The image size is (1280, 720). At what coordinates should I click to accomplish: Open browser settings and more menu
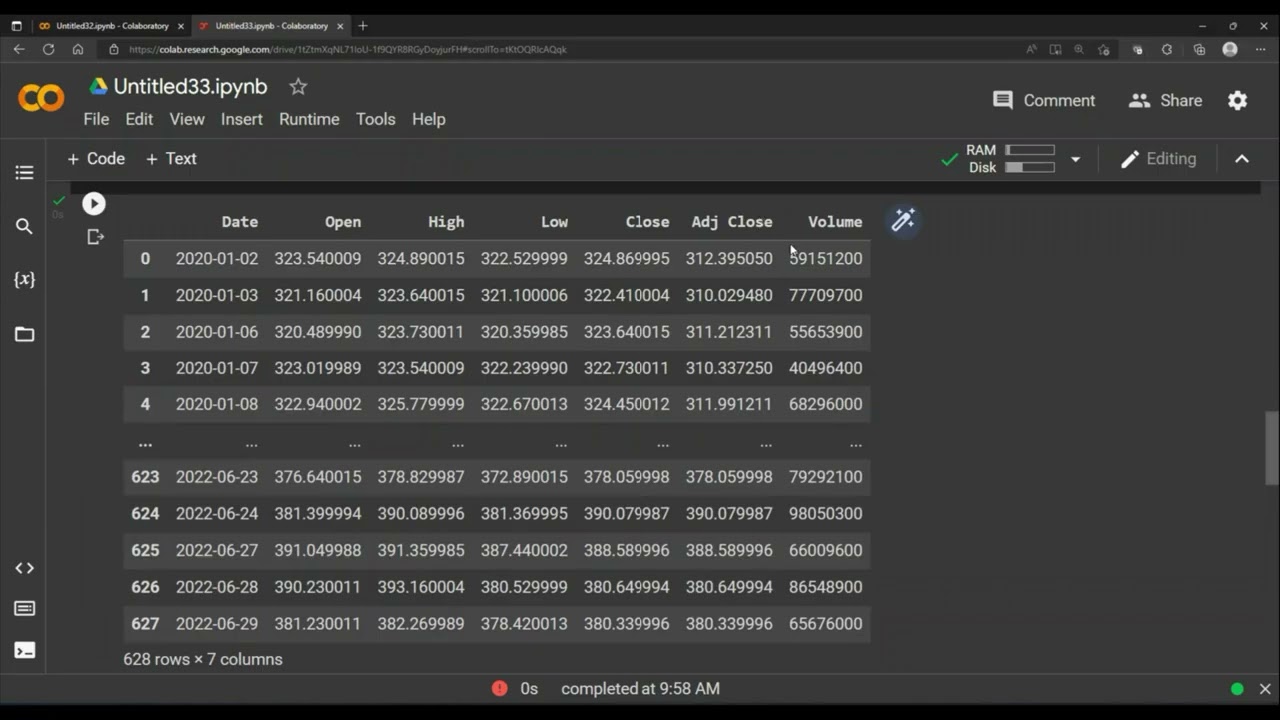click(x=1261, y=49)
